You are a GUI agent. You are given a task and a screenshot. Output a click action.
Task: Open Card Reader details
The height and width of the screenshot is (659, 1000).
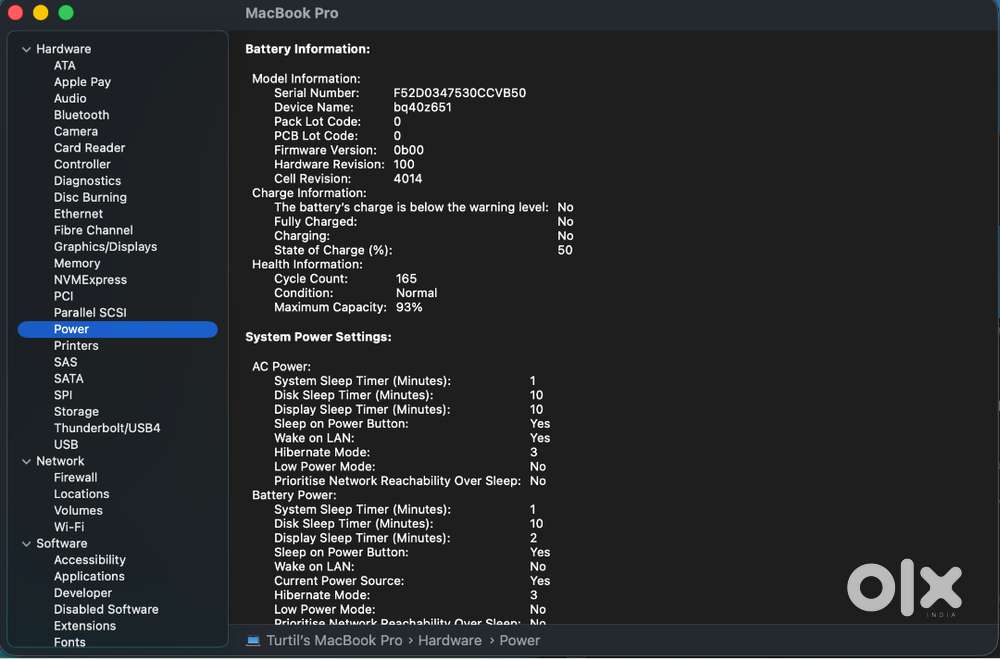(89, 148)
